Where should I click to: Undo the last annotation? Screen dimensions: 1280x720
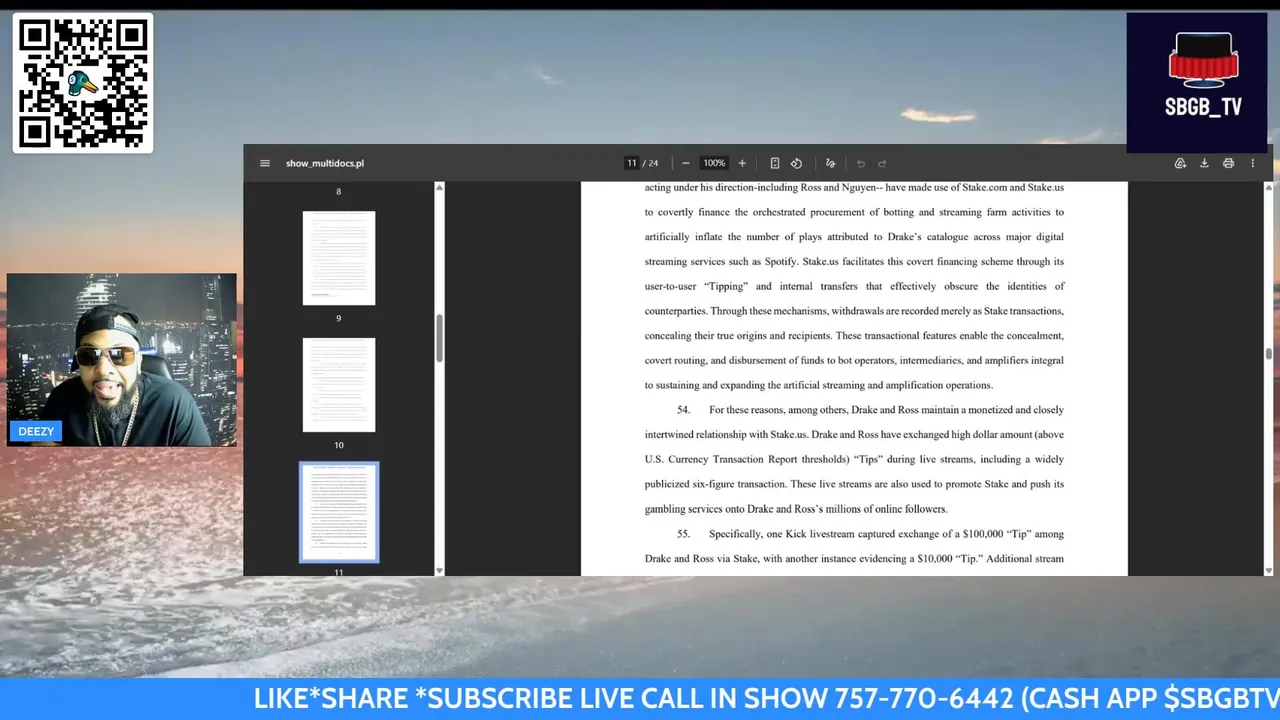860,163
